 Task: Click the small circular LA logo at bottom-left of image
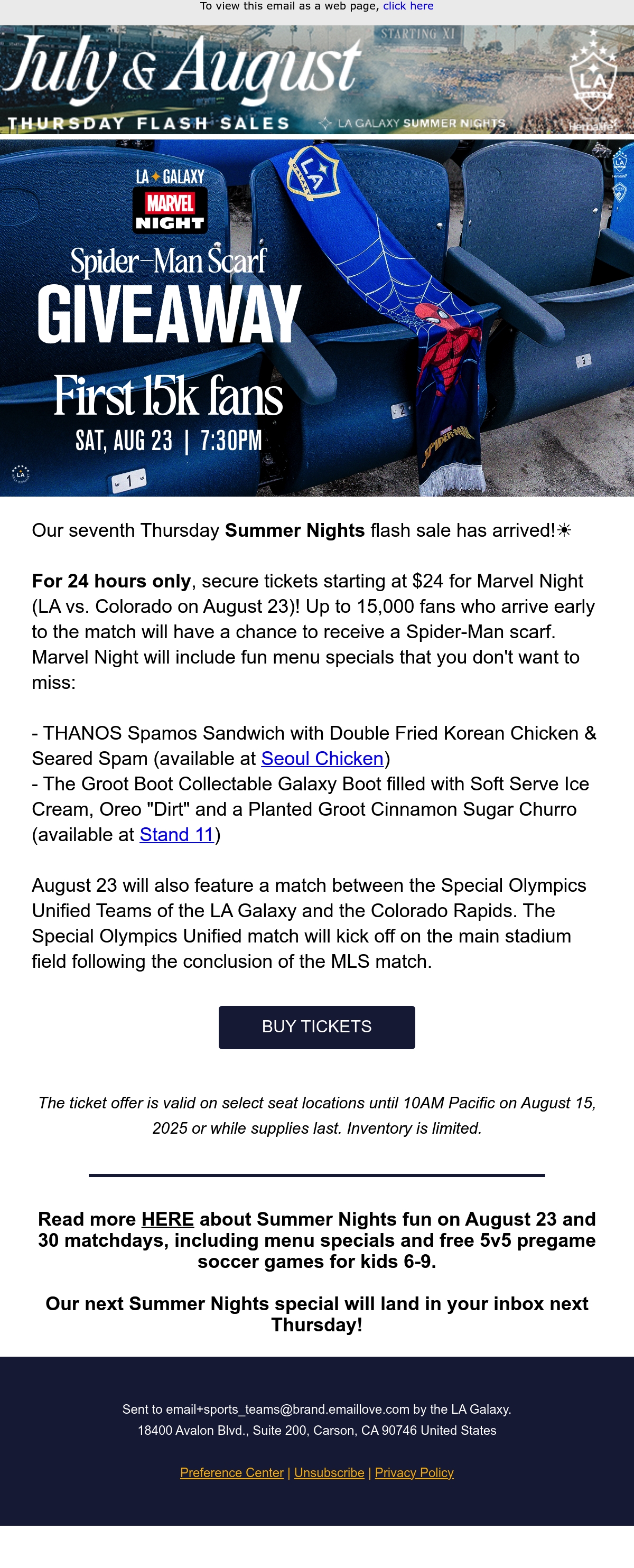[x=21, y=473]
